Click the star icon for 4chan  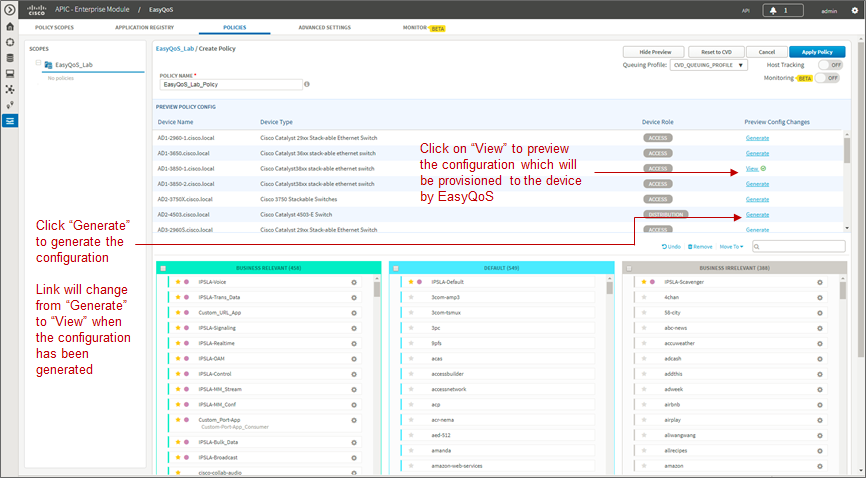click(644, 297)
